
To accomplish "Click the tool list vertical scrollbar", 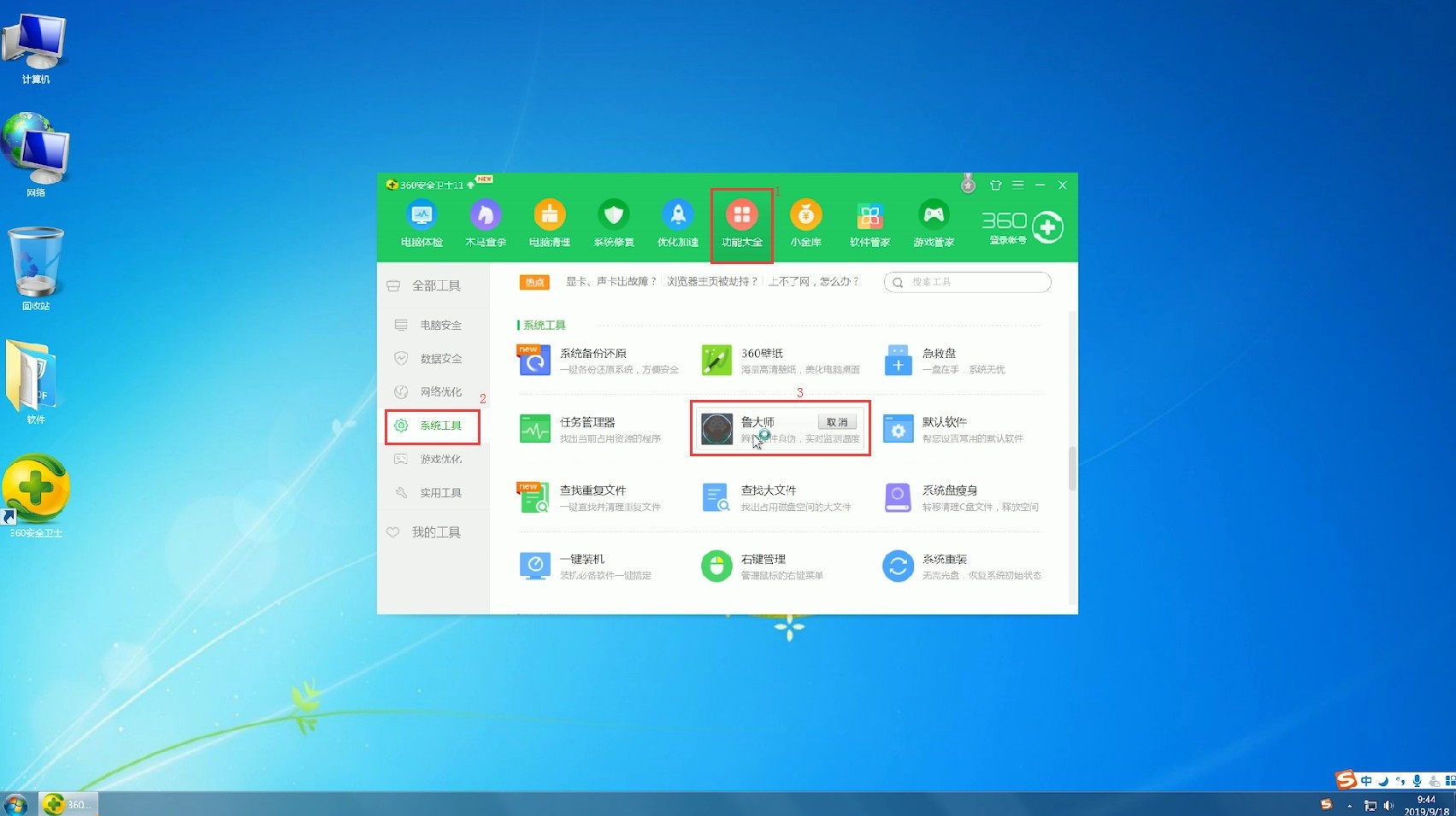I will click(x=1072, y=468).
